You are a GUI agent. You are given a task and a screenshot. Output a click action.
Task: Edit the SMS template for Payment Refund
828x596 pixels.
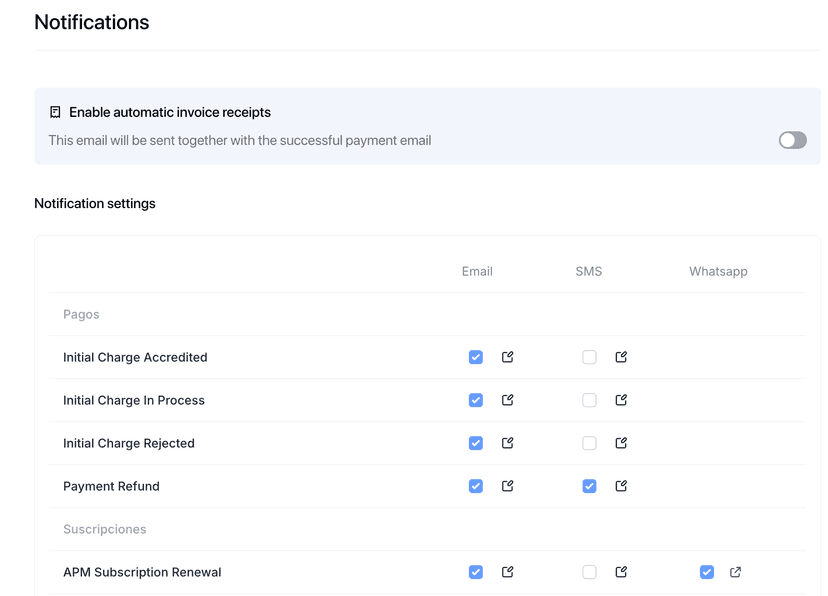coord(620,486)
